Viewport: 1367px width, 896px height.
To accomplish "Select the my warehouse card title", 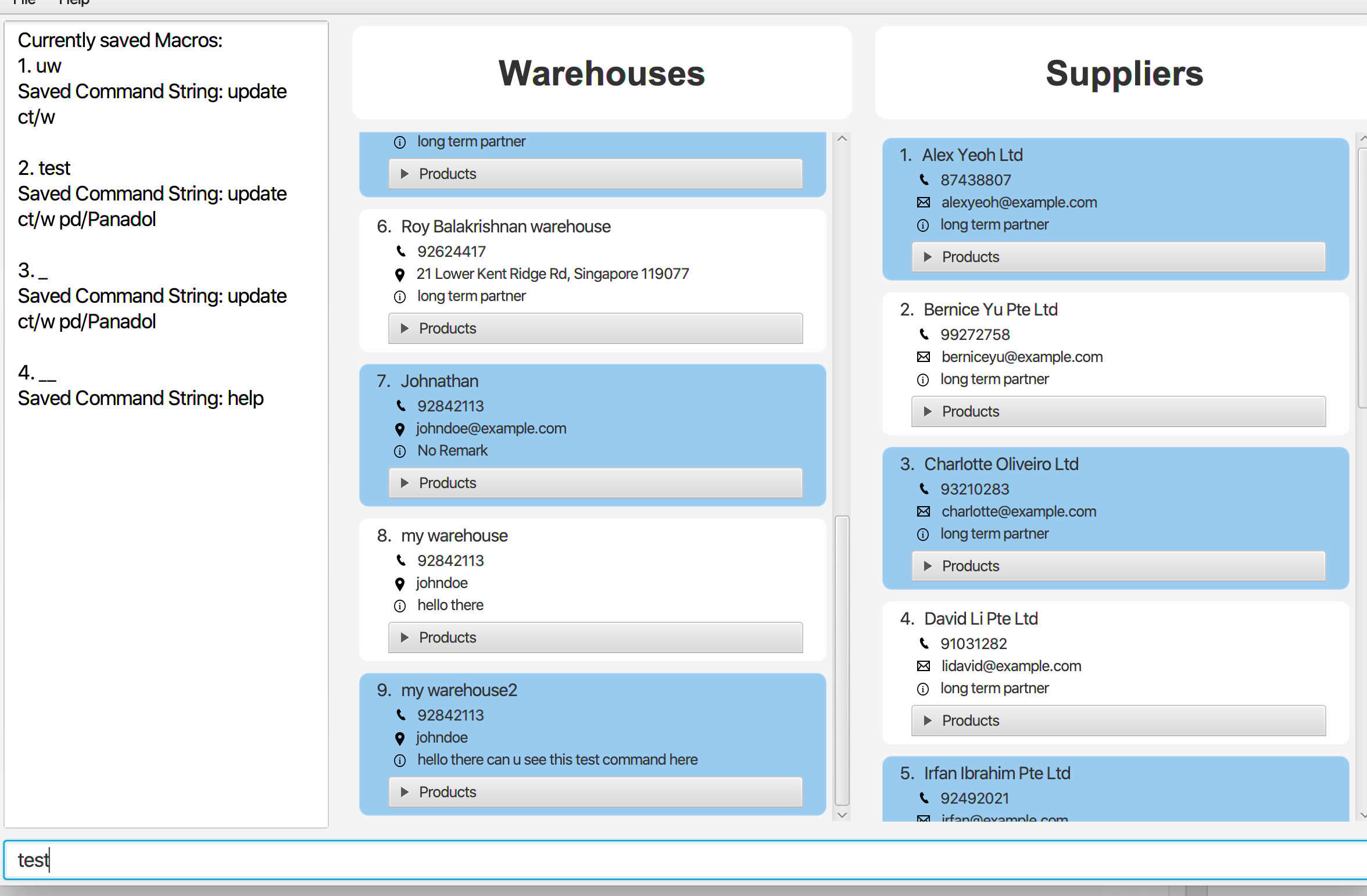I will pos(454,536).
